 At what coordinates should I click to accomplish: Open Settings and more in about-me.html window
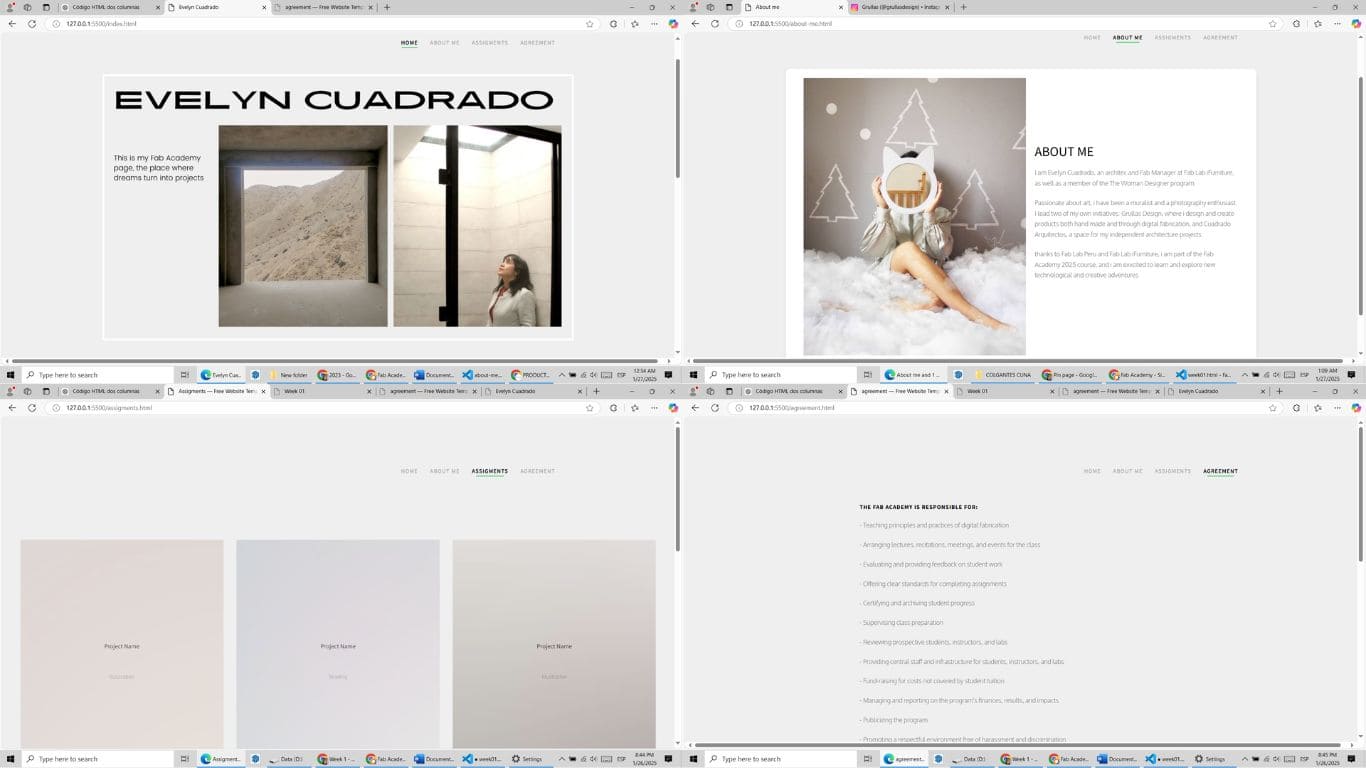tap(1338, 23)
